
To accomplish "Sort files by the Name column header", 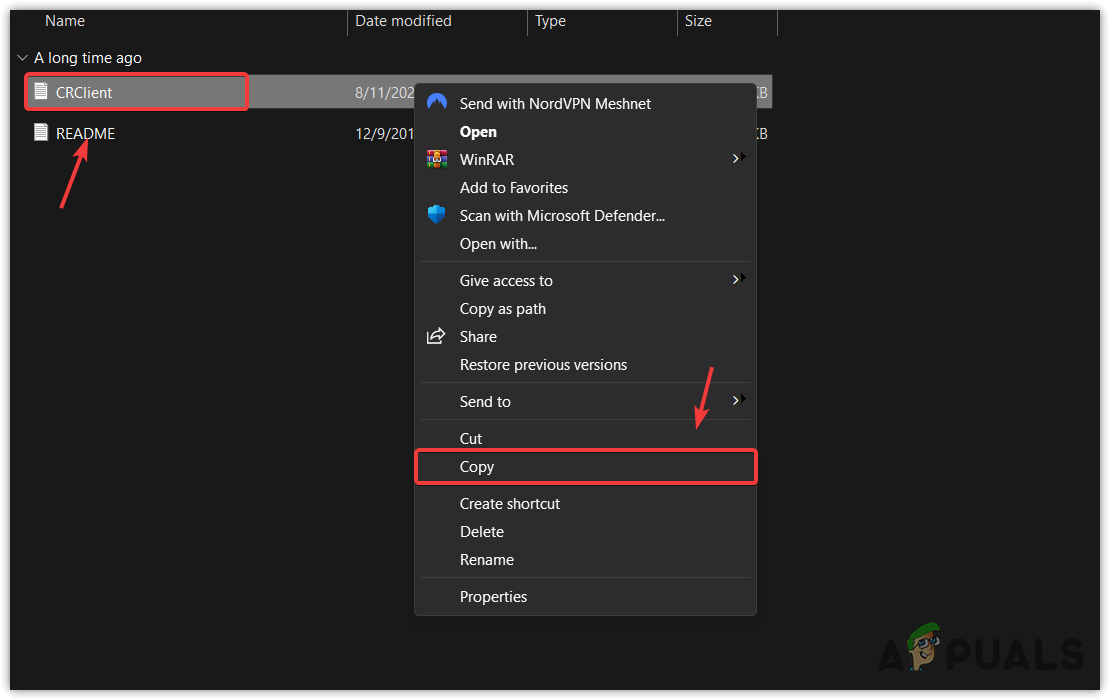I will point(66,21).
